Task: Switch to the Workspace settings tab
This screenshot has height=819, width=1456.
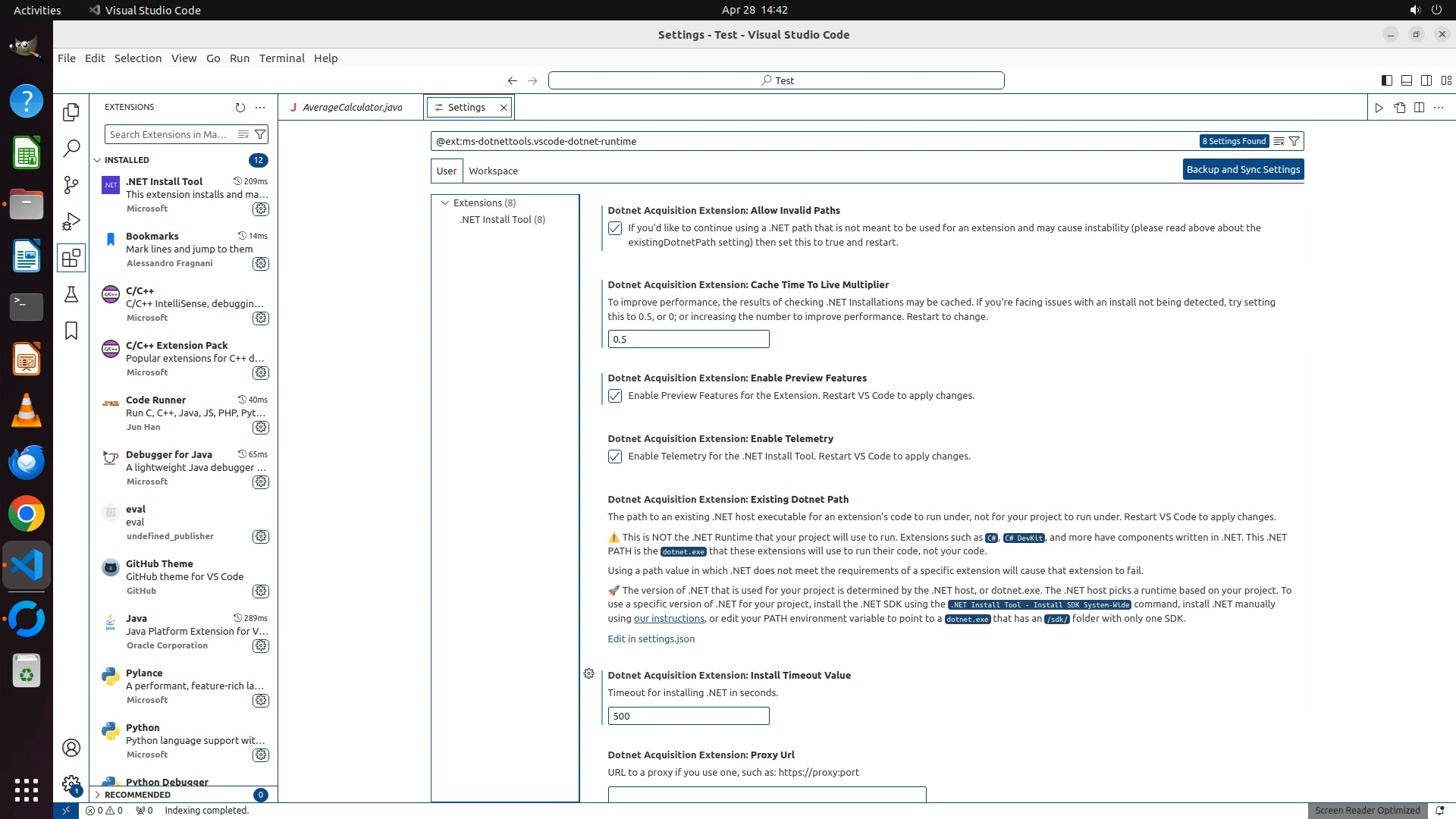Action: [493, 171]
